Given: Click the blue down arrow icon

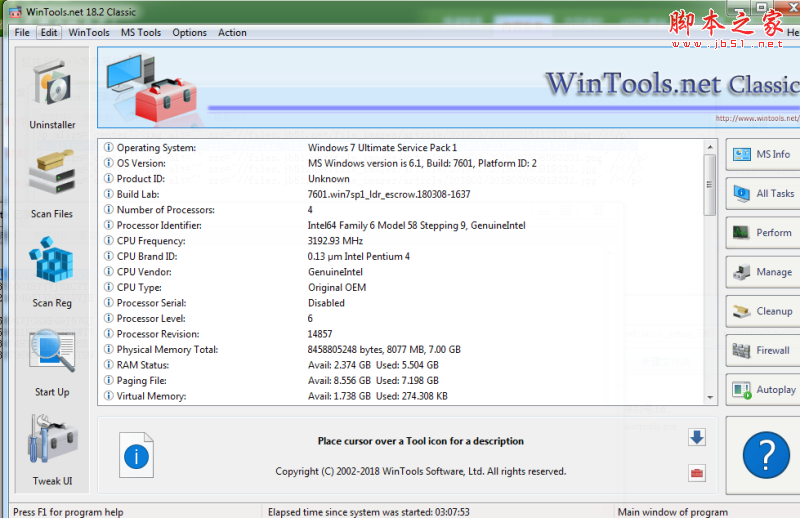Looking at the screenshot, I should [x=697, y=437].
